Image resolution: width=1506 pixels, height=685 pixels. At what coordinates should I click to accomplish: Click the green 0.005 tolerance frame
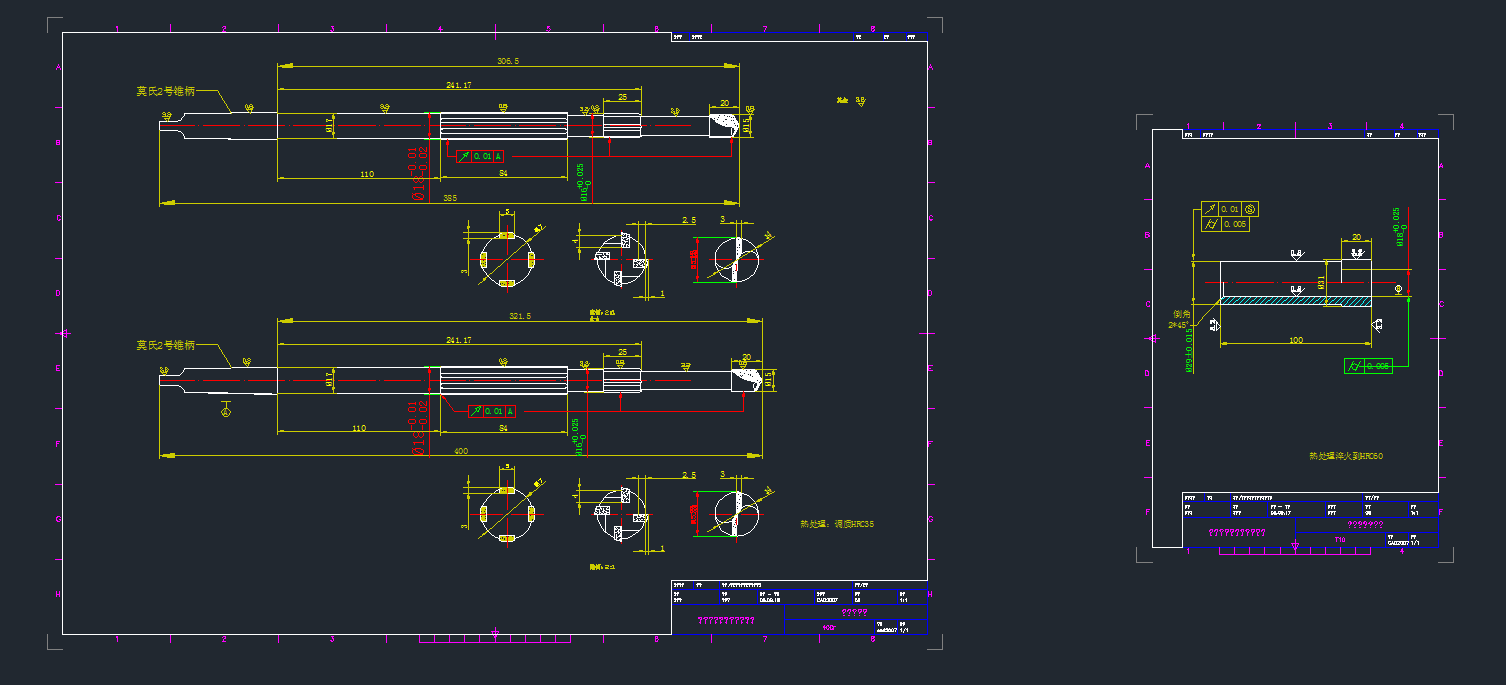(1368, 366)
